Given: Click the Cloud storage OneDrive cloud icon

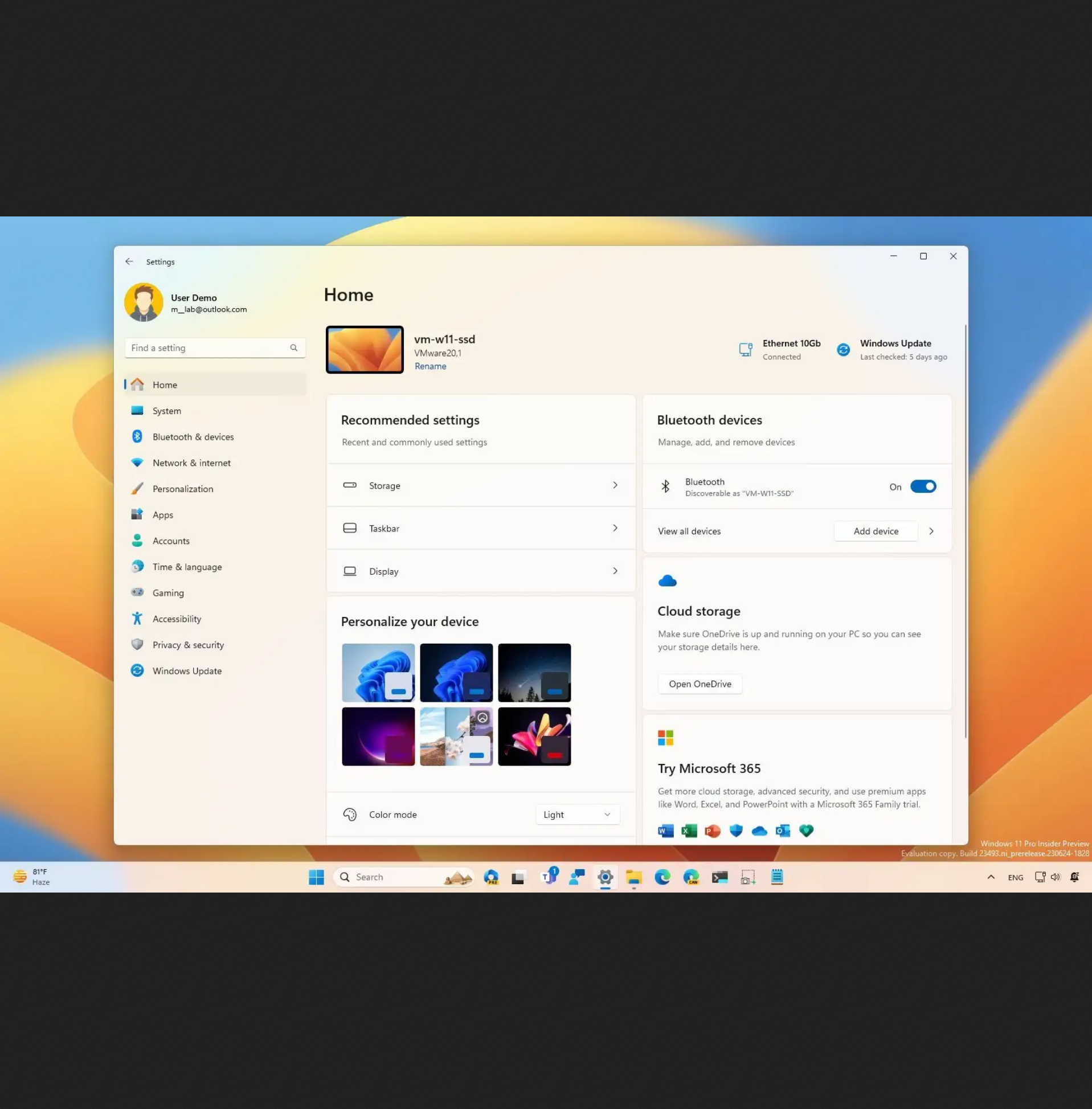Looking at the screenshot, I should tap(668, 581).
